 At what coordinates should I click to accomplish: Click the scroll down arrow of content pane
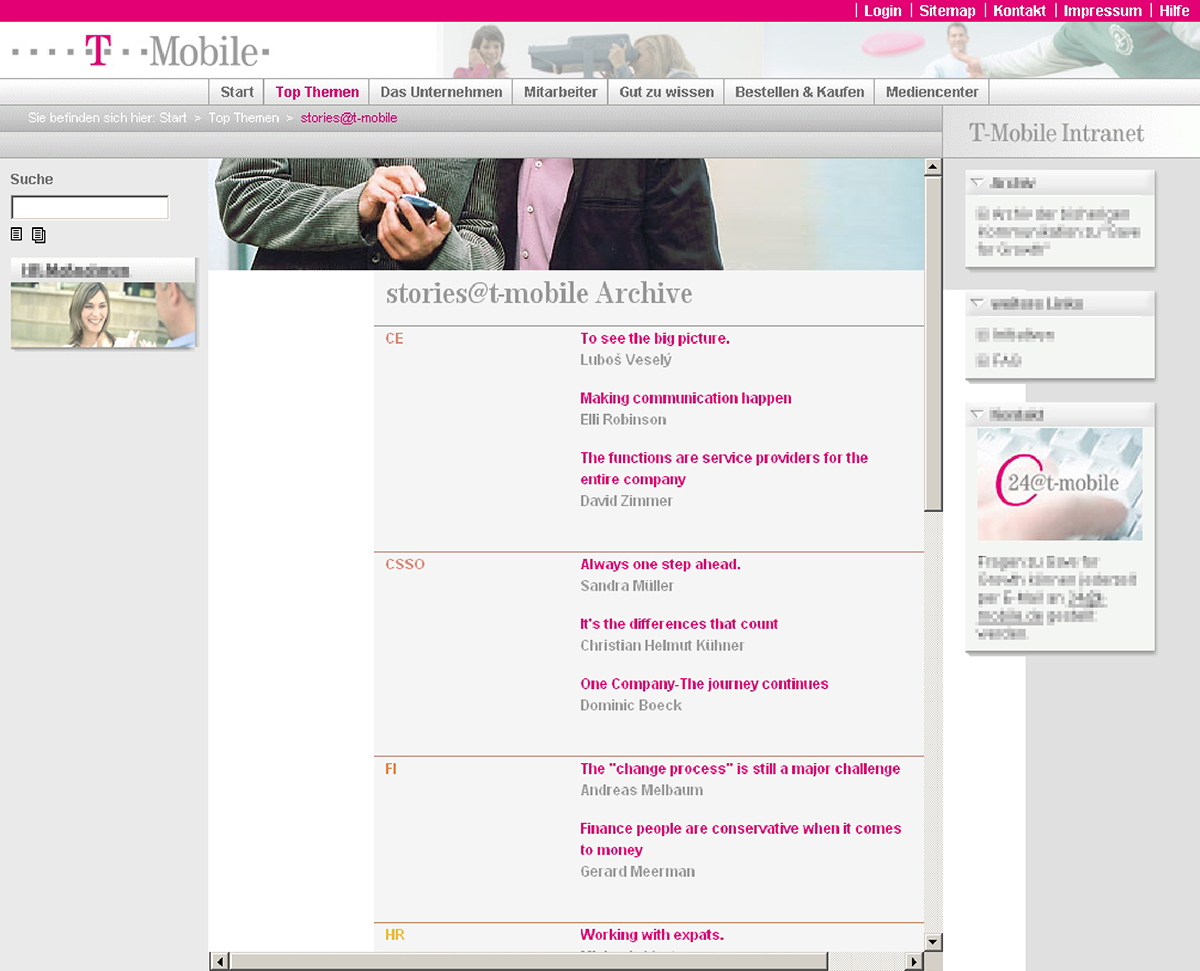click(x=933, y=941)
